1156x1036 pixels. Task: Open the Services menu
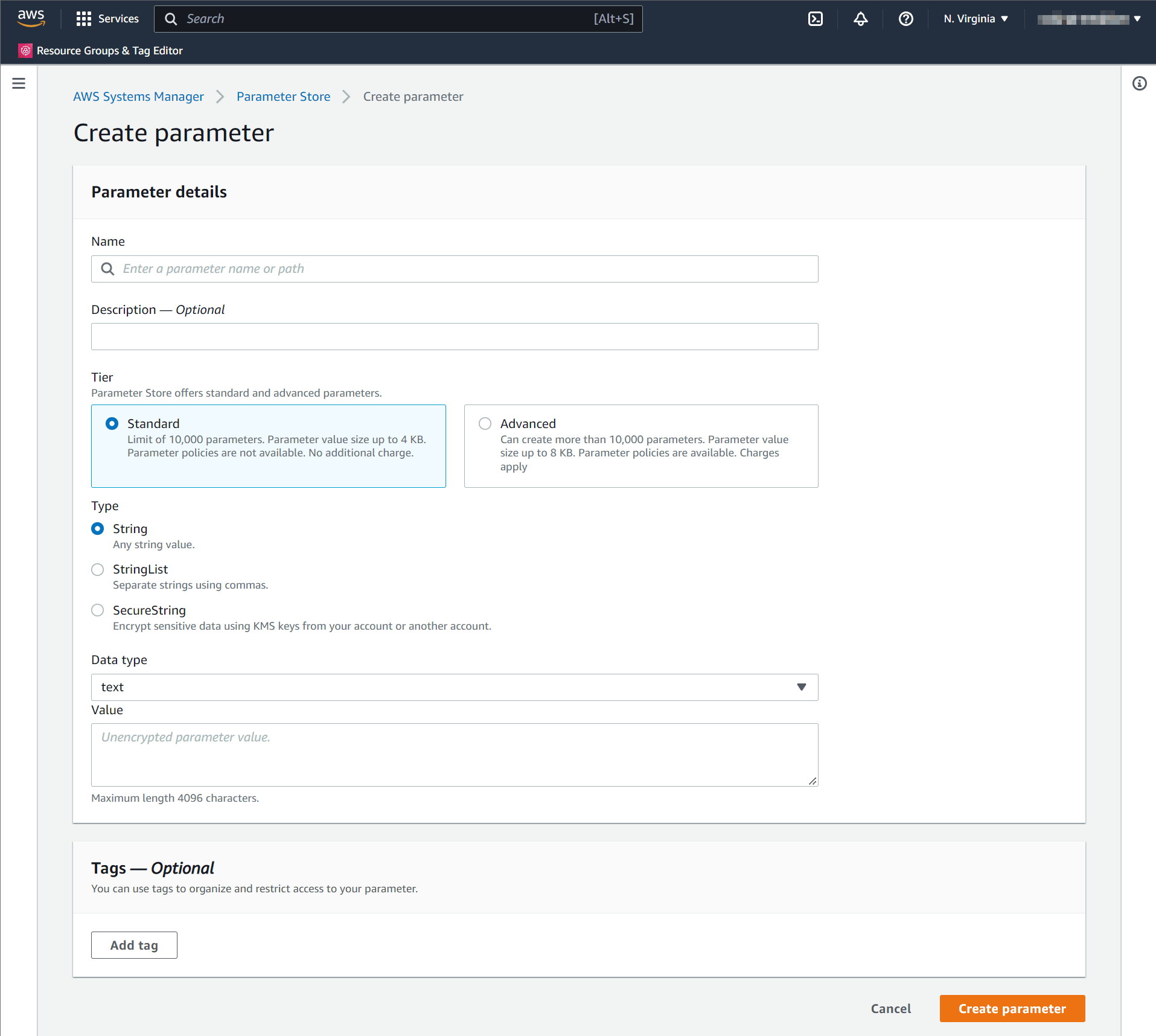tap(107, 19)
